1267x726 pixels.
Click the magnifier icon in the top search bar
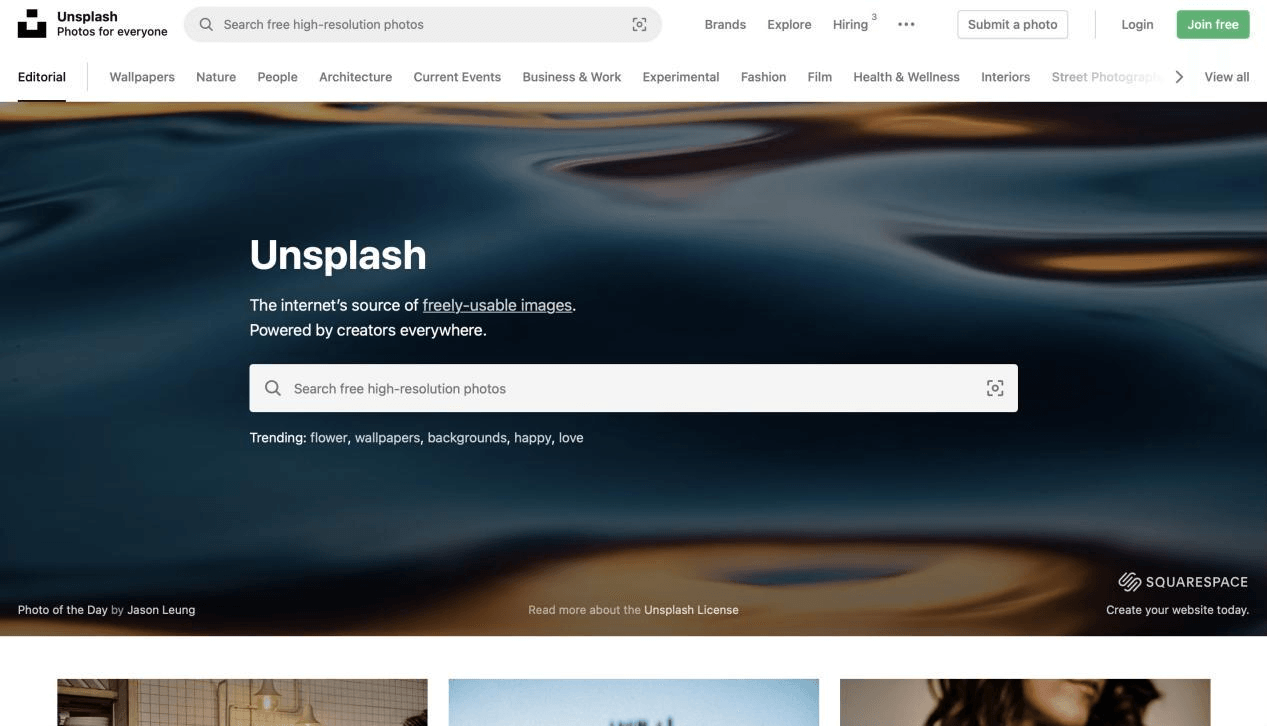point(206,23)
